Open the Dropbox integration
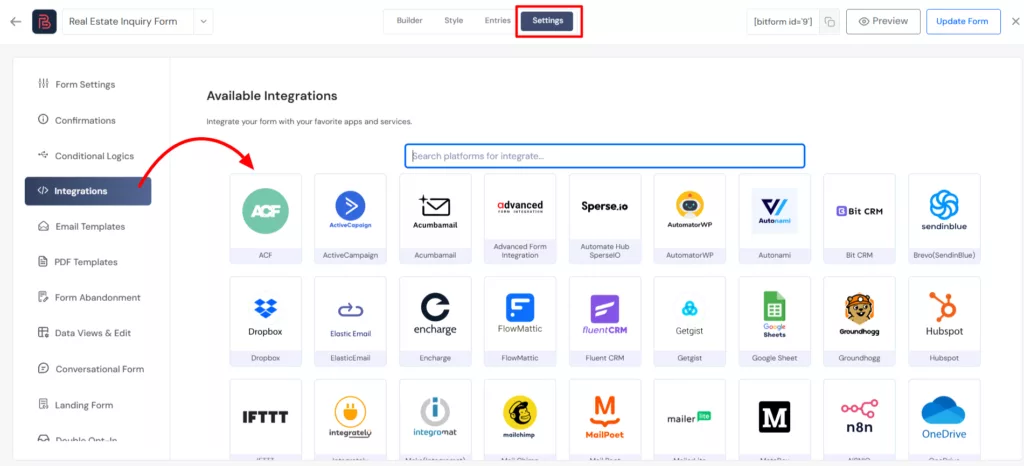This screenshot has width=1024, height=466. [265, 321]
